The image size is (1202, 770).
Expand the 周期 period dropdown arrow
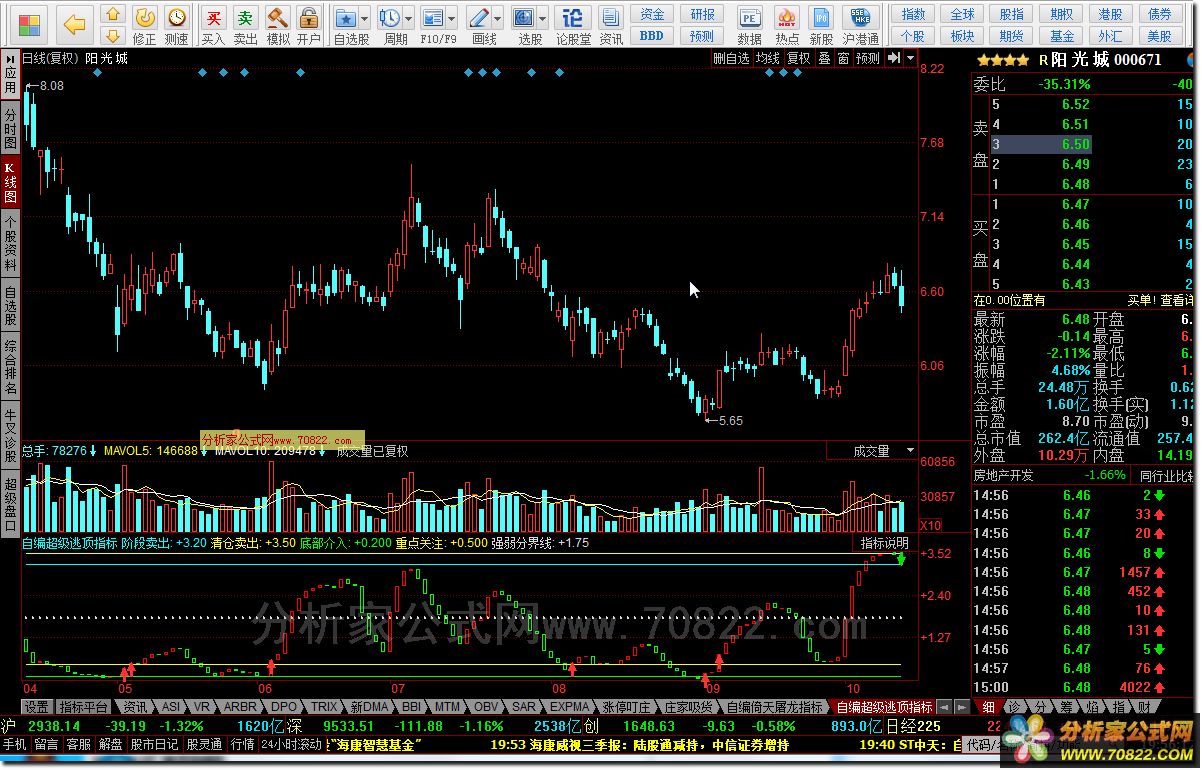coord(409,19)
